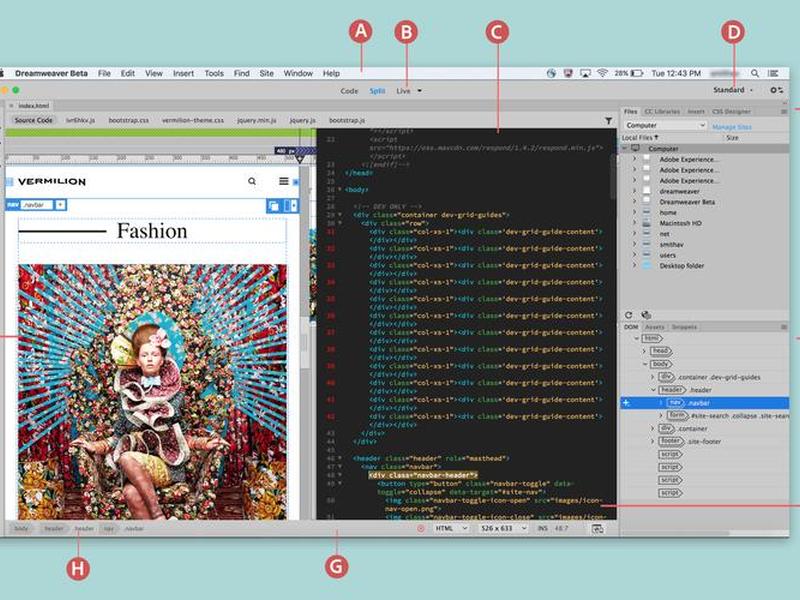Open the HTML document type dropdown
Image resolution: width=800 pixels, height=600 pixels.
click(451, 529)
